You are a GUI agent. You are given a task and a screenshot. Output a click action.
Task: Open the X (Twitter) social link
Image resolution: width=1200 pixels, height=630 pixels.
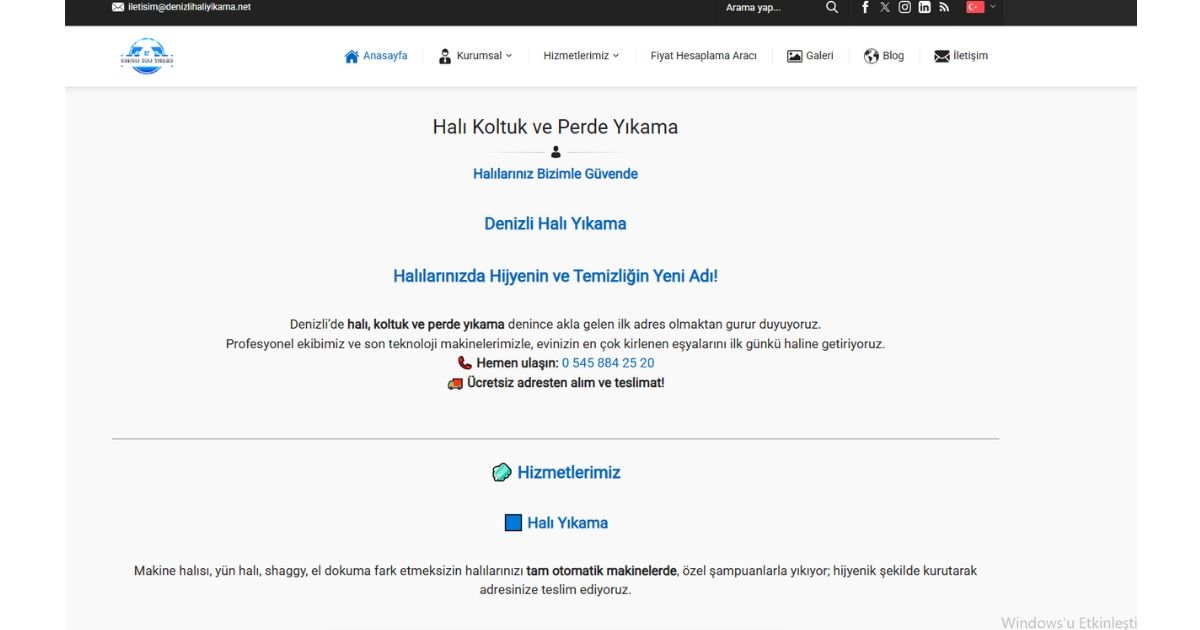[884, 7]
